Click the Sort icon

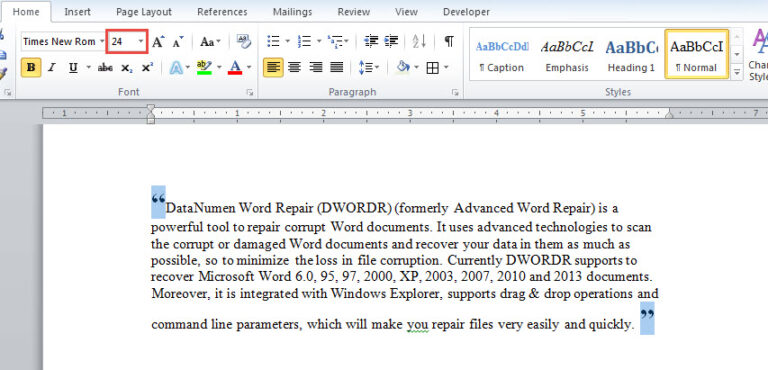pos(419,42)
